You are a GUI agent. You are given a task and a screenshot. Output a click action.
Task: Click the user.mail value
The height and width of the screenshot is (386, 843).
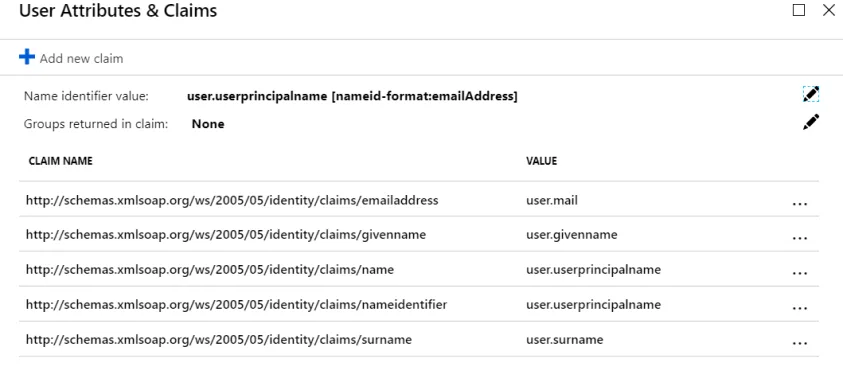click(x=552, y=201)
